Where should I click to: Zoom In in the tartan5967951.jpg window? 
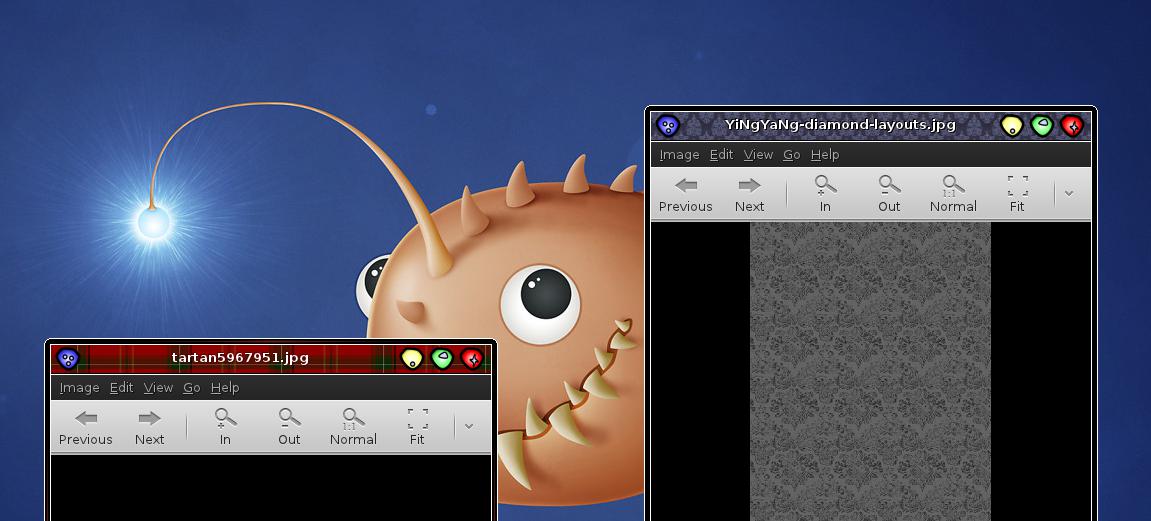pyautogui.click(x=225, y=427)
